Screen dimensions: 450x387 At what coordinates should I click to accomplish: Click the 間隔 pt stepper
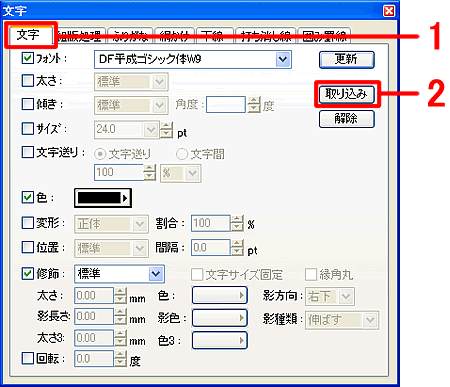[237, 248]
